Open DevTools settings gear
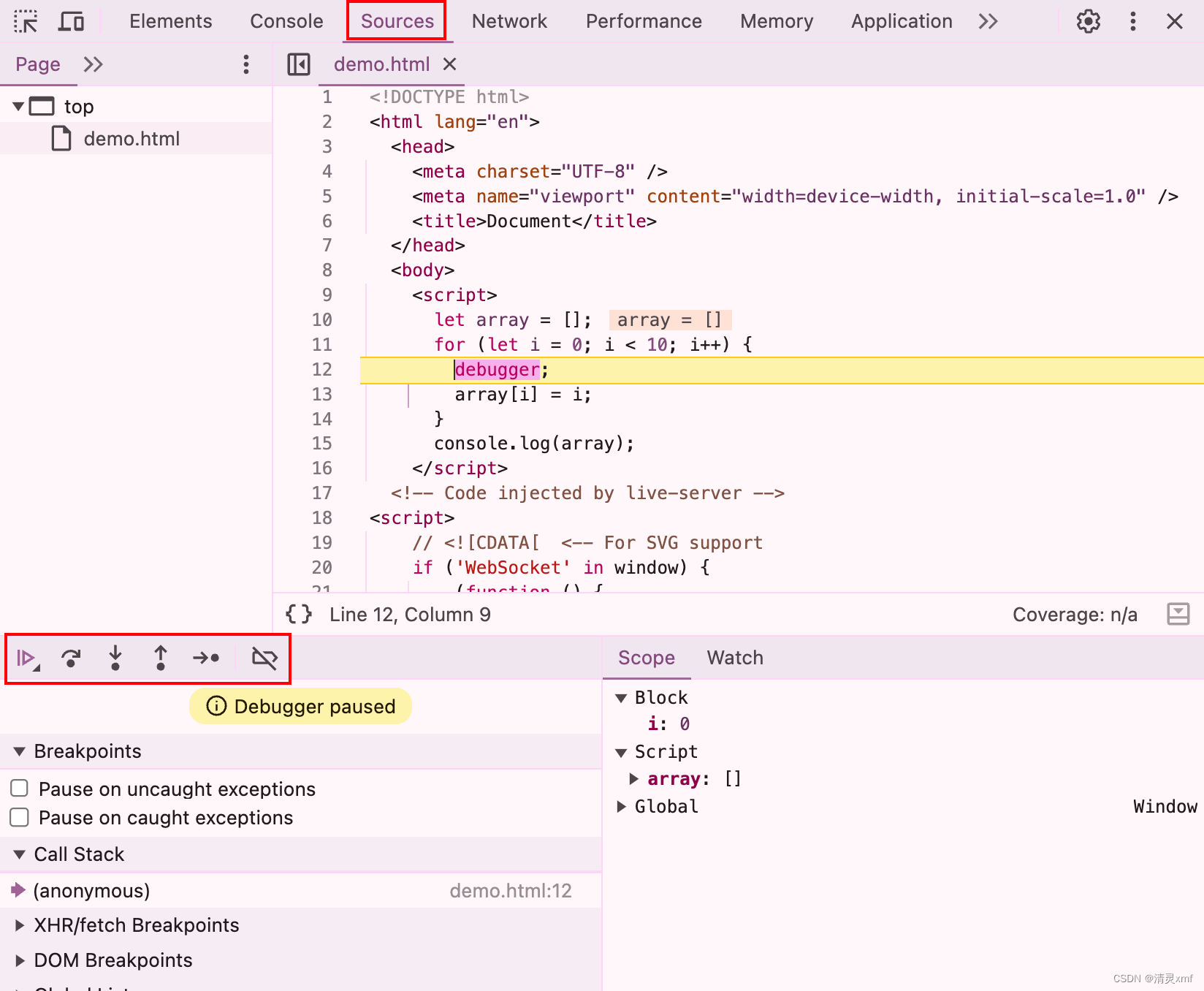1204x991 pixels. [1089, 21]
